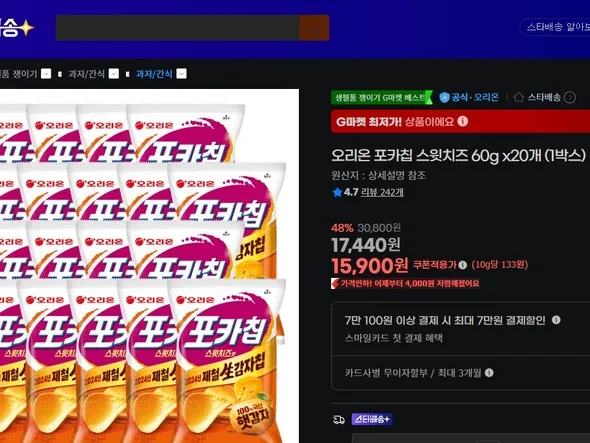This screenshot has width=590, height=443.
Task: Click the search magnifier button
Action: (315, 28)
